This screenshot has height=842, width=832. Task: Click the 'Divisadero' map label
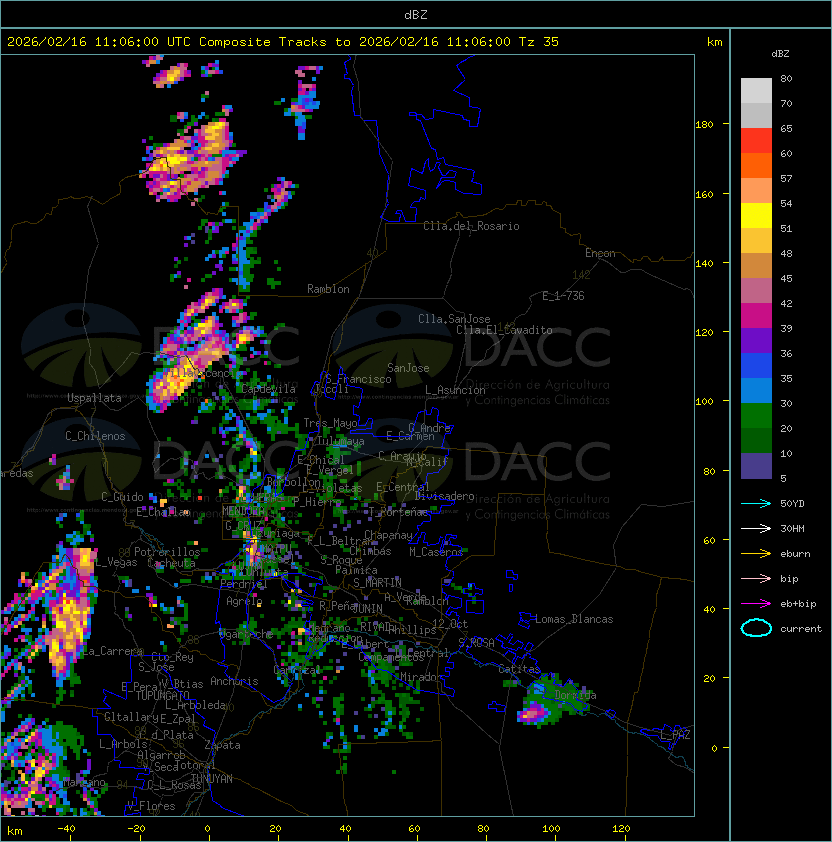(x=444, y=496)
